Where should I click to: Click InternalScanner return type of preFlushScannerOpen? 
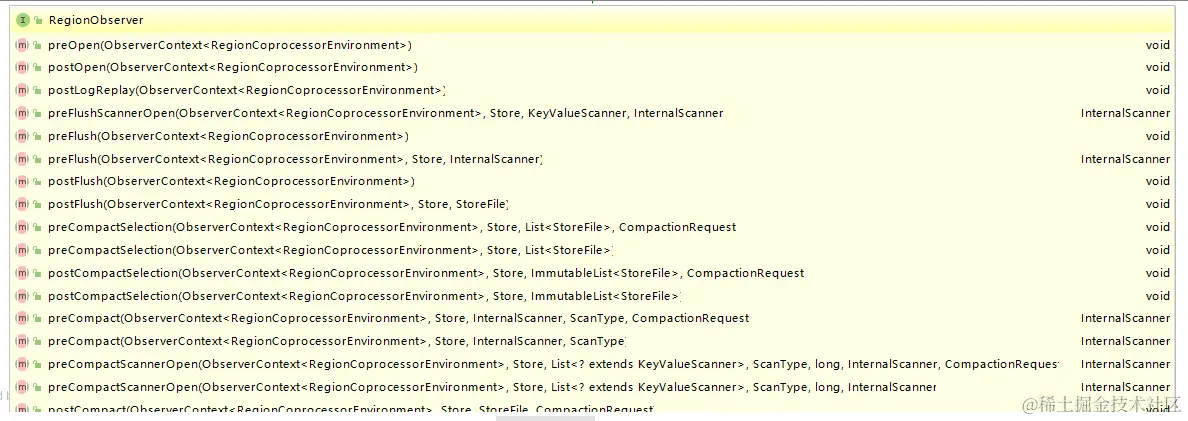[1126, 114]
